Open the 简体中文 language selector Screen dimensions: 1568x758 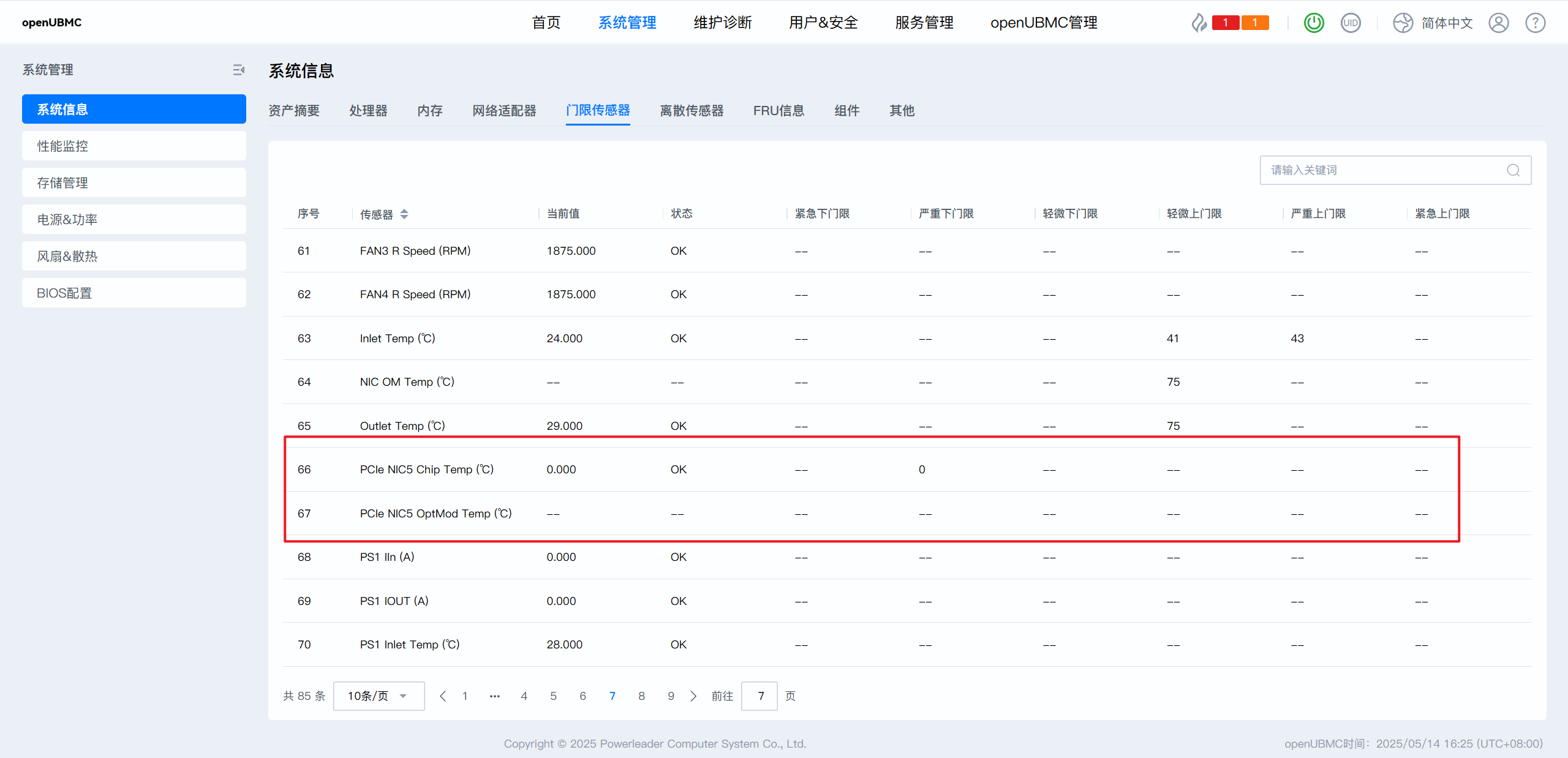pyautogui.click(x=1447, y=23)
